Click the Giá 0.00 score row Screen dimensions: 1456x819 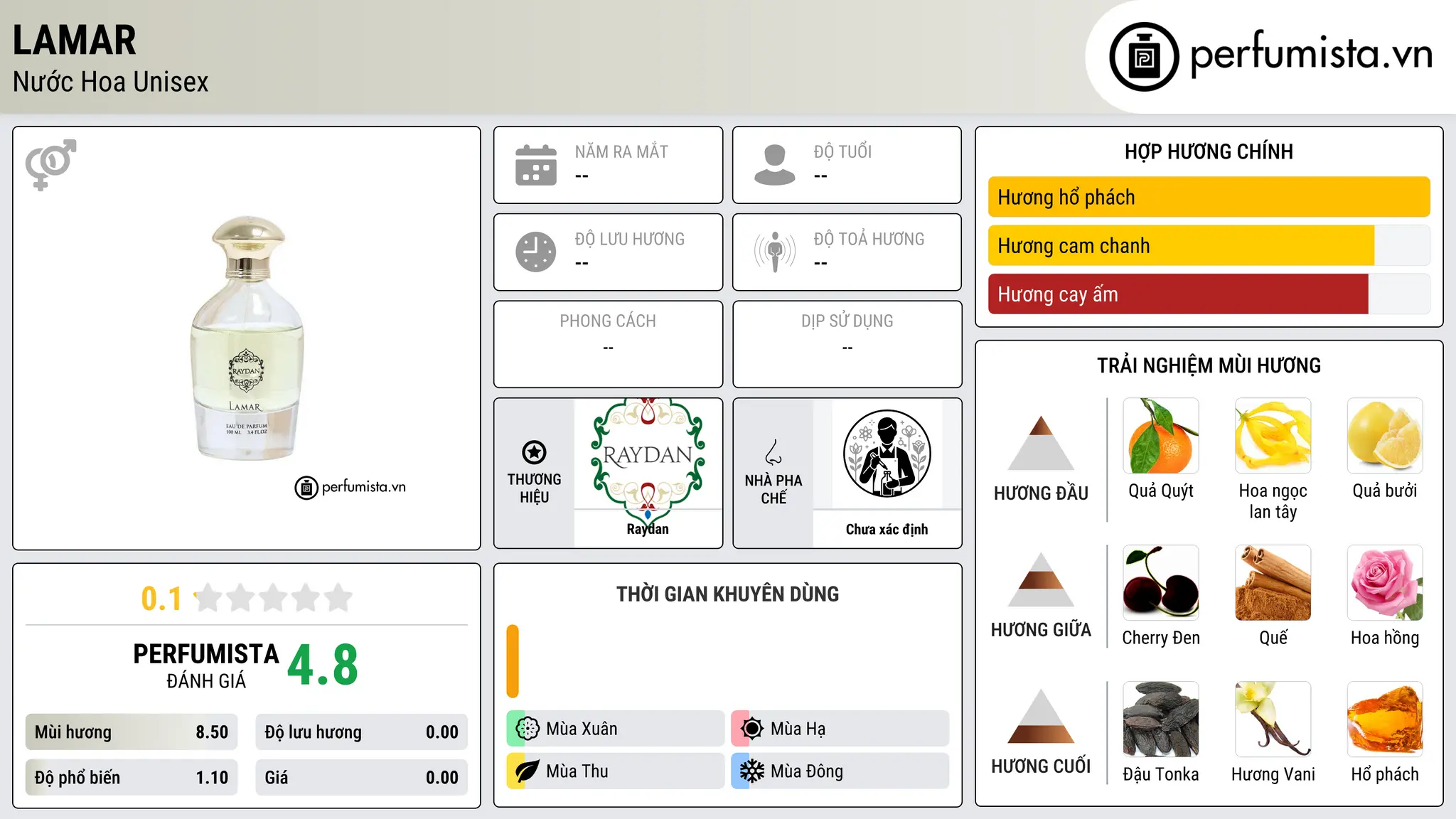[361, 778]
